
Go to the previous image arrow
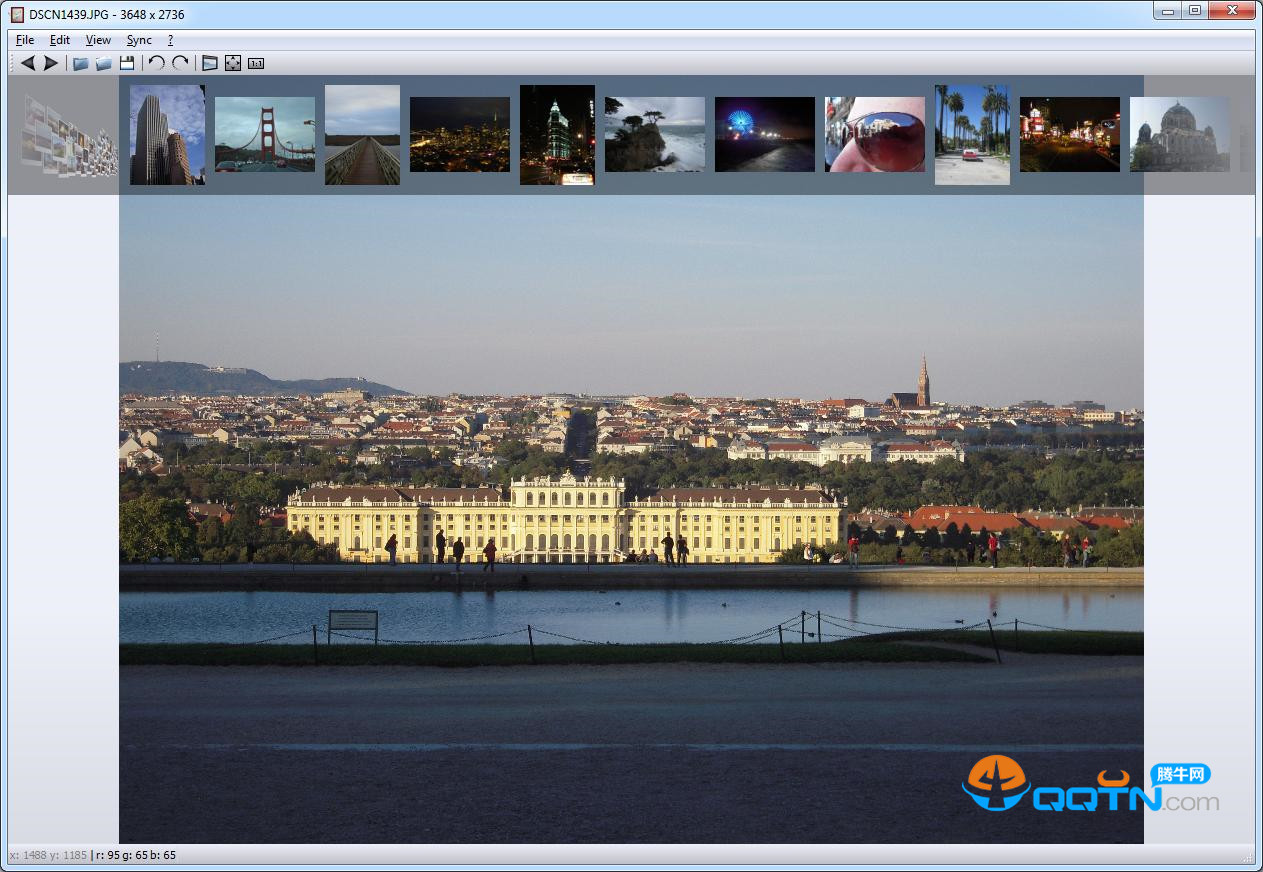coord(27,63)
